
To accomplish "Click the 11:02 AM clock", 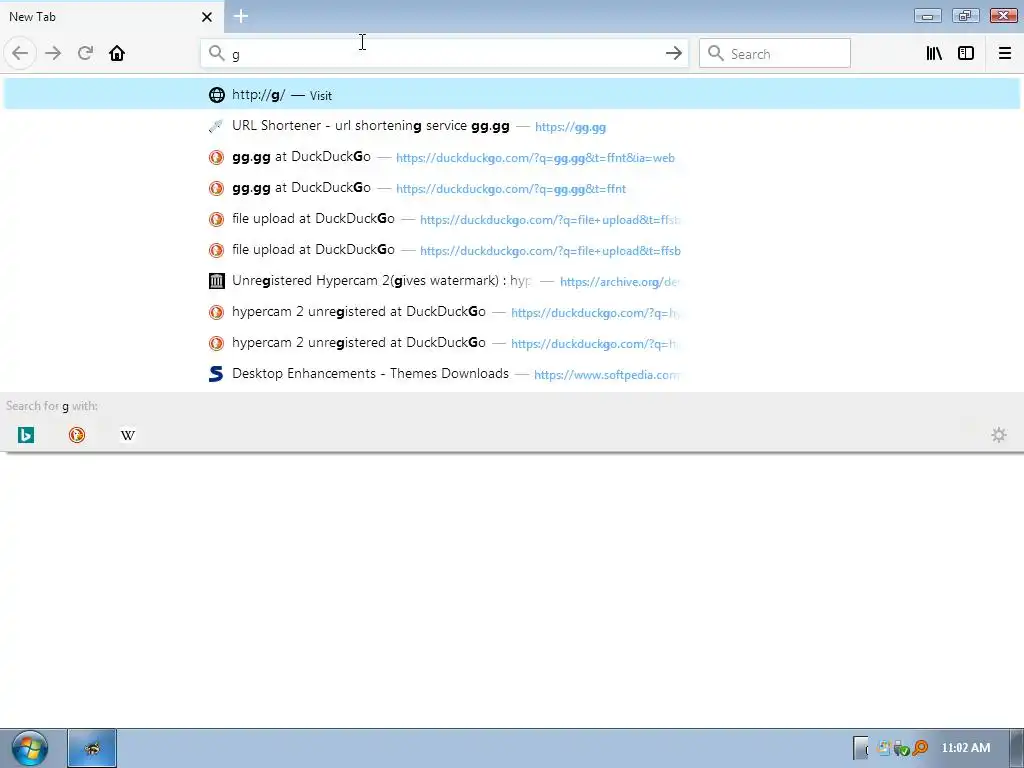I will (x=965, y=748).
